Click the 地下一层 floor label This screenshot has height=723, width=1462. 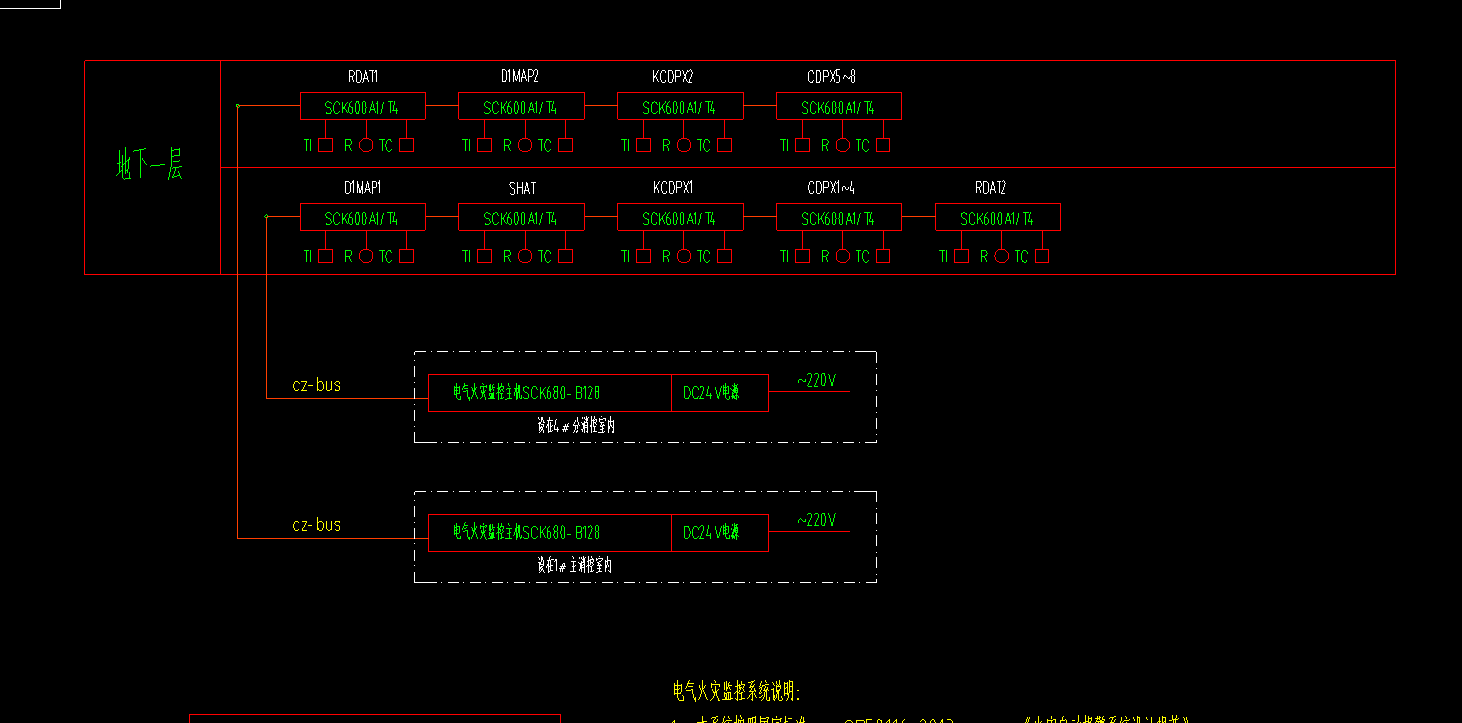click(x=150, y=164)
